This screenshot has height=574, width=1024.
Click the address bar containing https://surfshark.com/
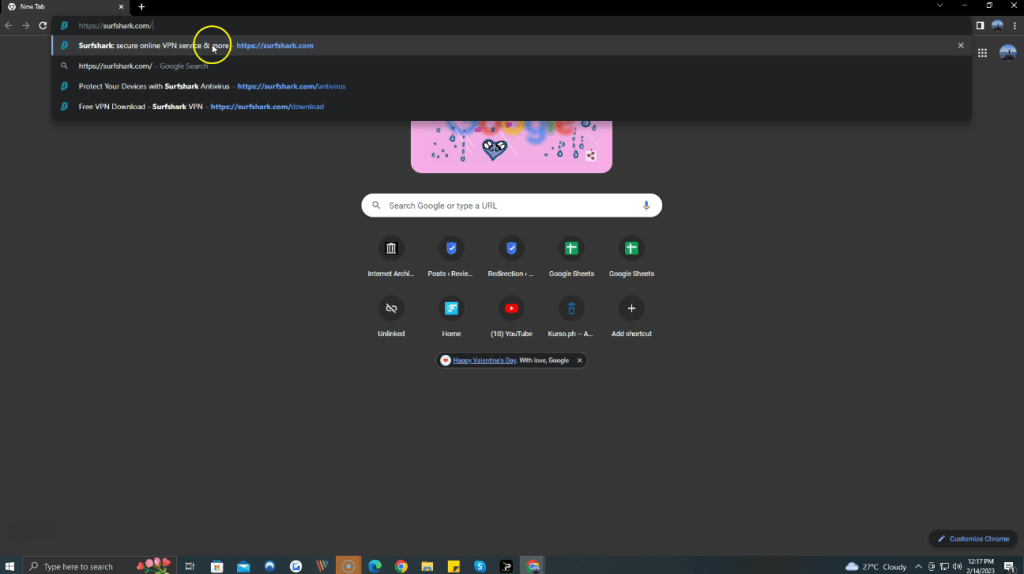click(511, 25)
